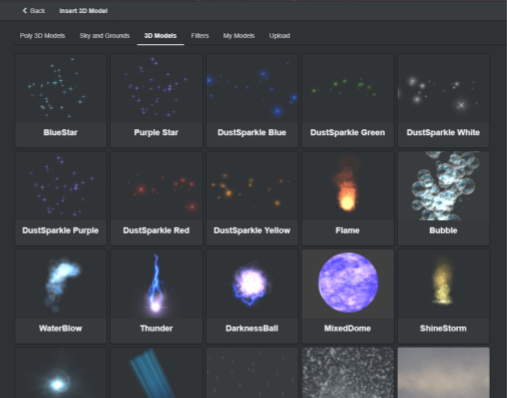Select the BlueStar particle model
This screenshot has width=507, height=398.
[61, 100]
